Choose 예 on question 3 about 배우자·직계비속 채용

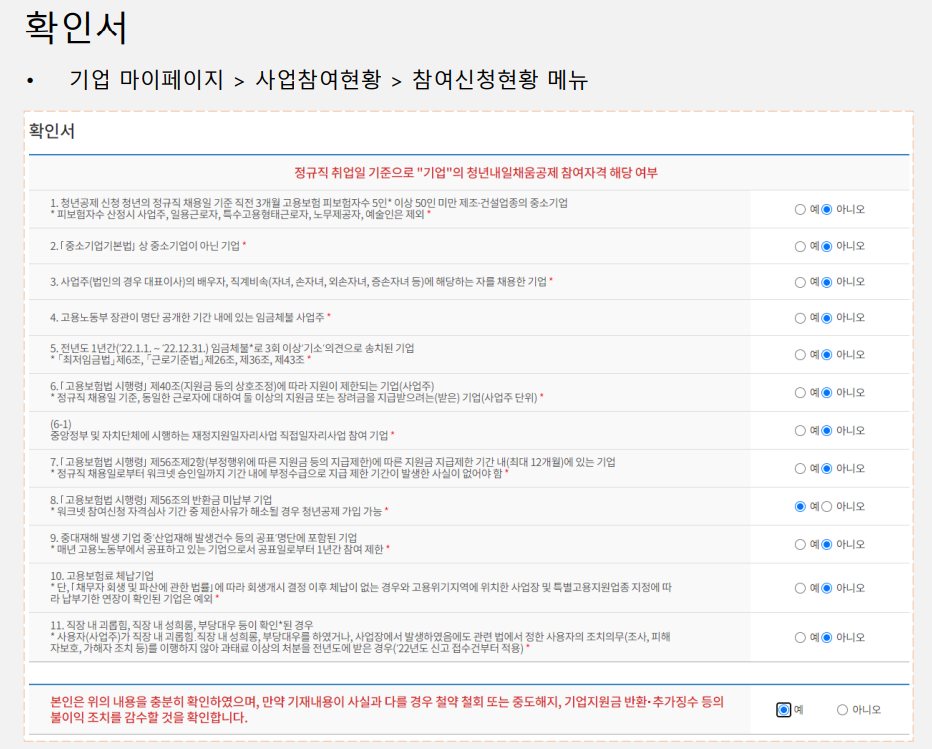800,280
